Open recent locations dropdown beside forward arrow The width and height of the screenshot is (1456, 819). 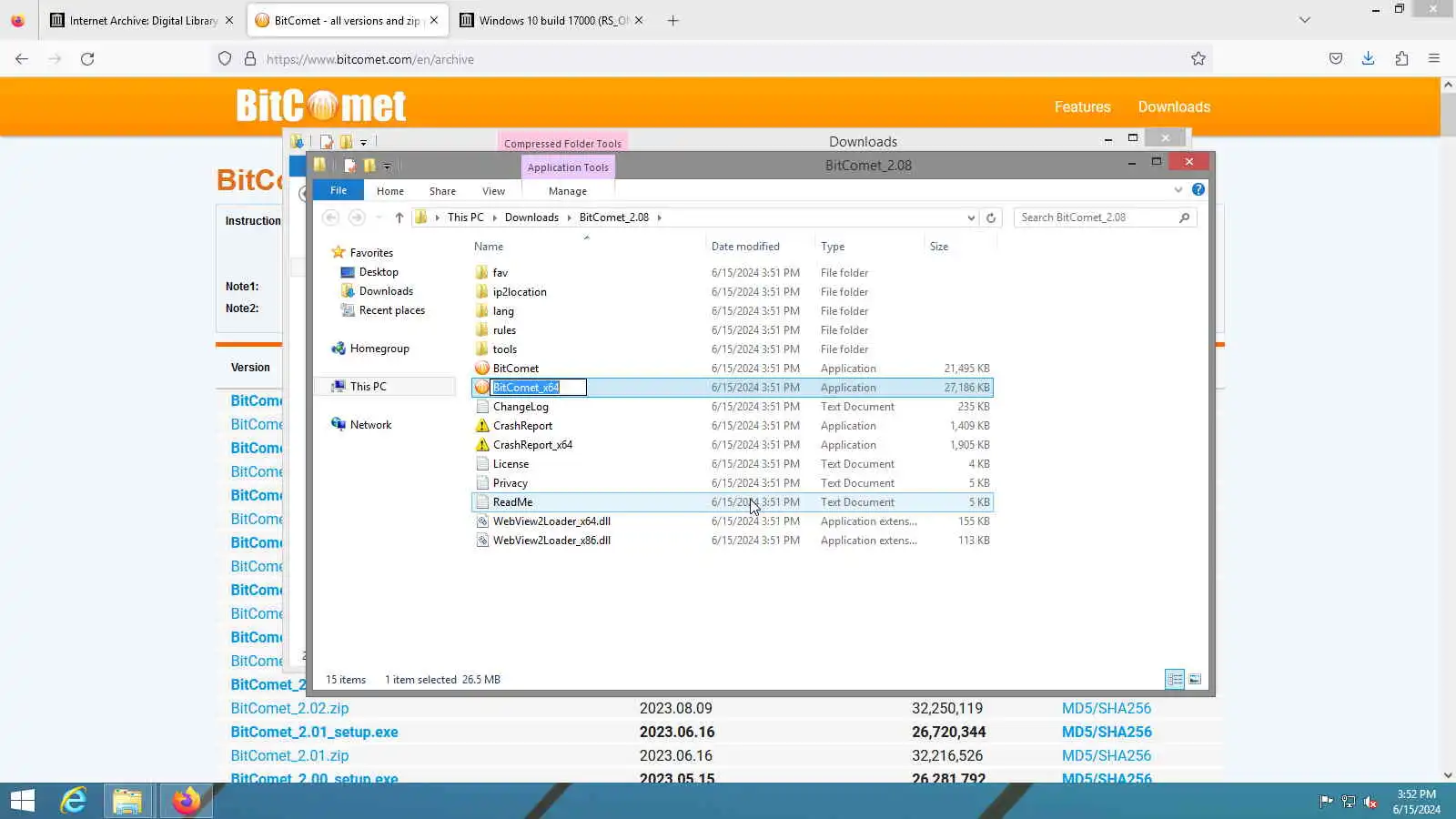pyautogui.click(x=379, y=217)
